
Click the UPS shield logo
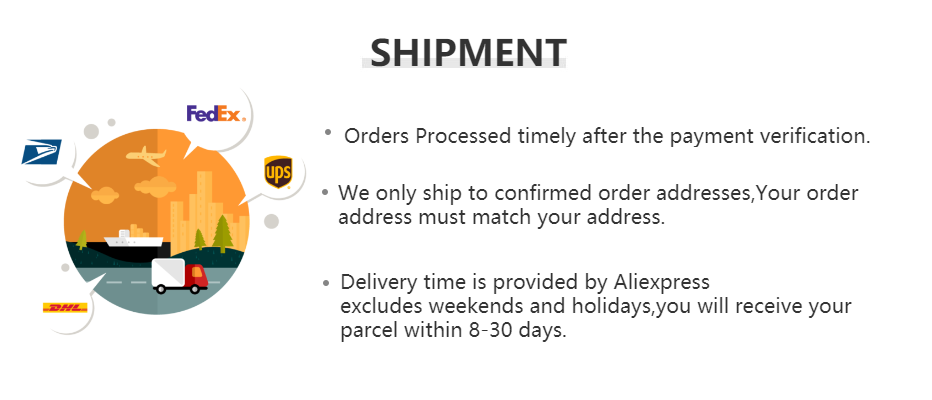pos(277,172)
